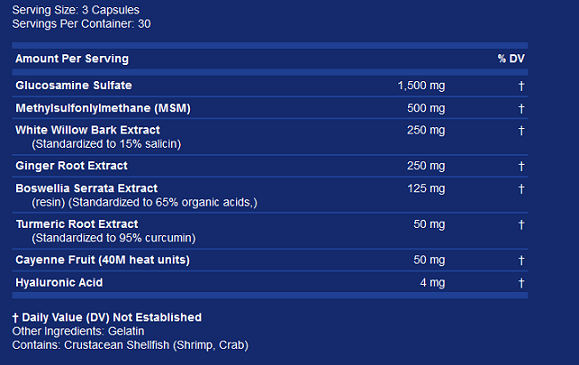Click the Serving Size: 3 Capsules text
Image resolution: width=579 pixels, height=365 pixels.
click(76, 10)
